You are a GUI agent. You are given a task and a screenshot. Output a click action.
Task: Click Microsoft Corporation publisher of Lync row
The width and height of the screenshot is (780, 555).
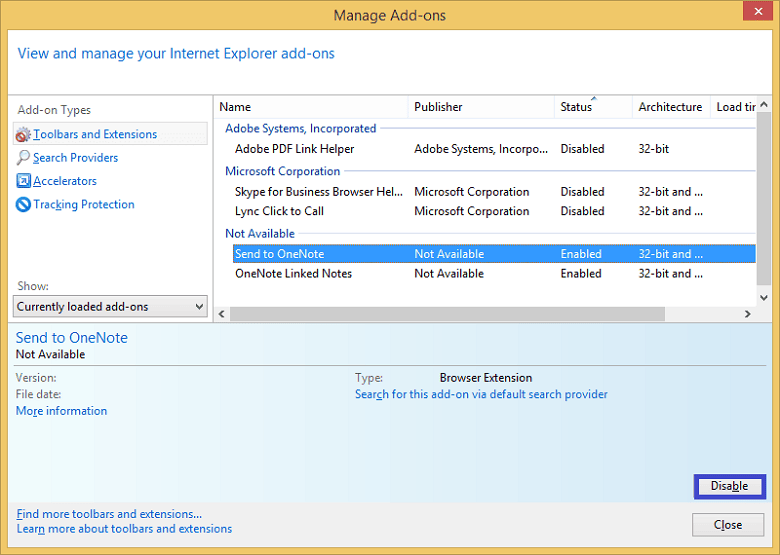point(472,211)
